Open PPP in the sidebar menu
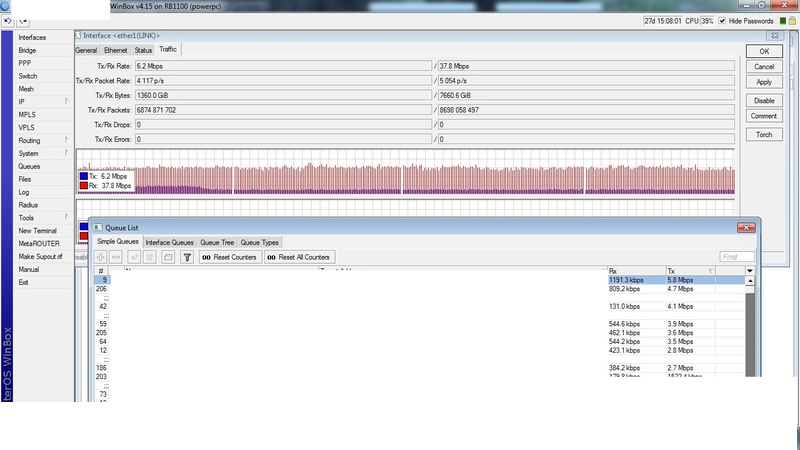800x450 pixels. [x=24, y=63]
